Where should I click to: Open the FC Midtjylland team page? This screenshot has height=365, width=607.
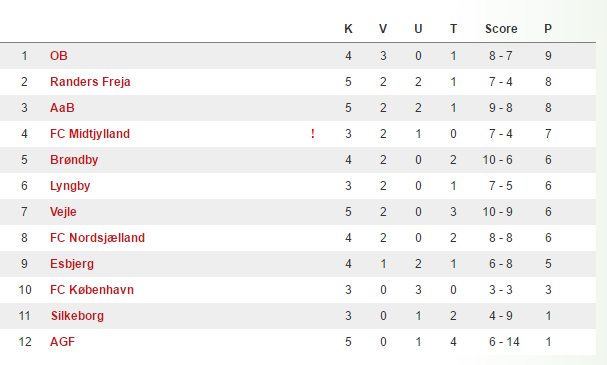(x=90, y=134)
